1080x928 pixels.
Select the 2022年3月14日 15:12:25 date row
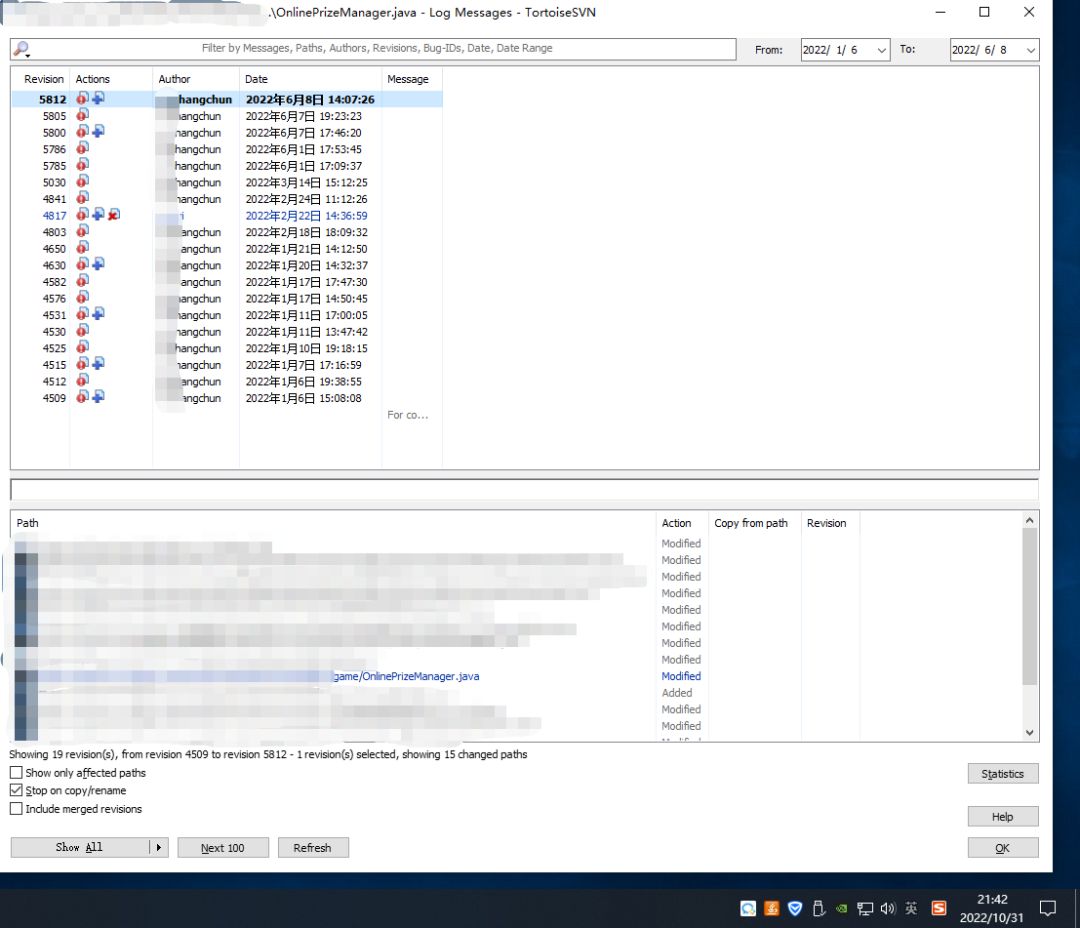coord(227,182)
